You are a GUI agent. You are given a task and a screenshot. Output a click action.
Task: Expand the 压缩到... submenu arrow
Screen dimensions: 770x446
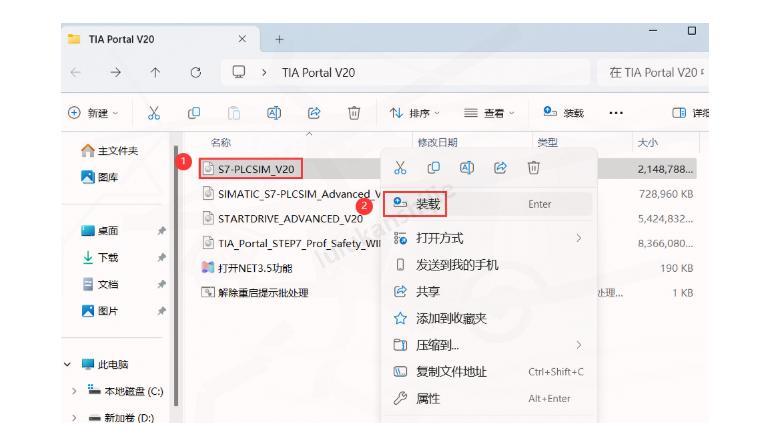click(x=579, y=345)
